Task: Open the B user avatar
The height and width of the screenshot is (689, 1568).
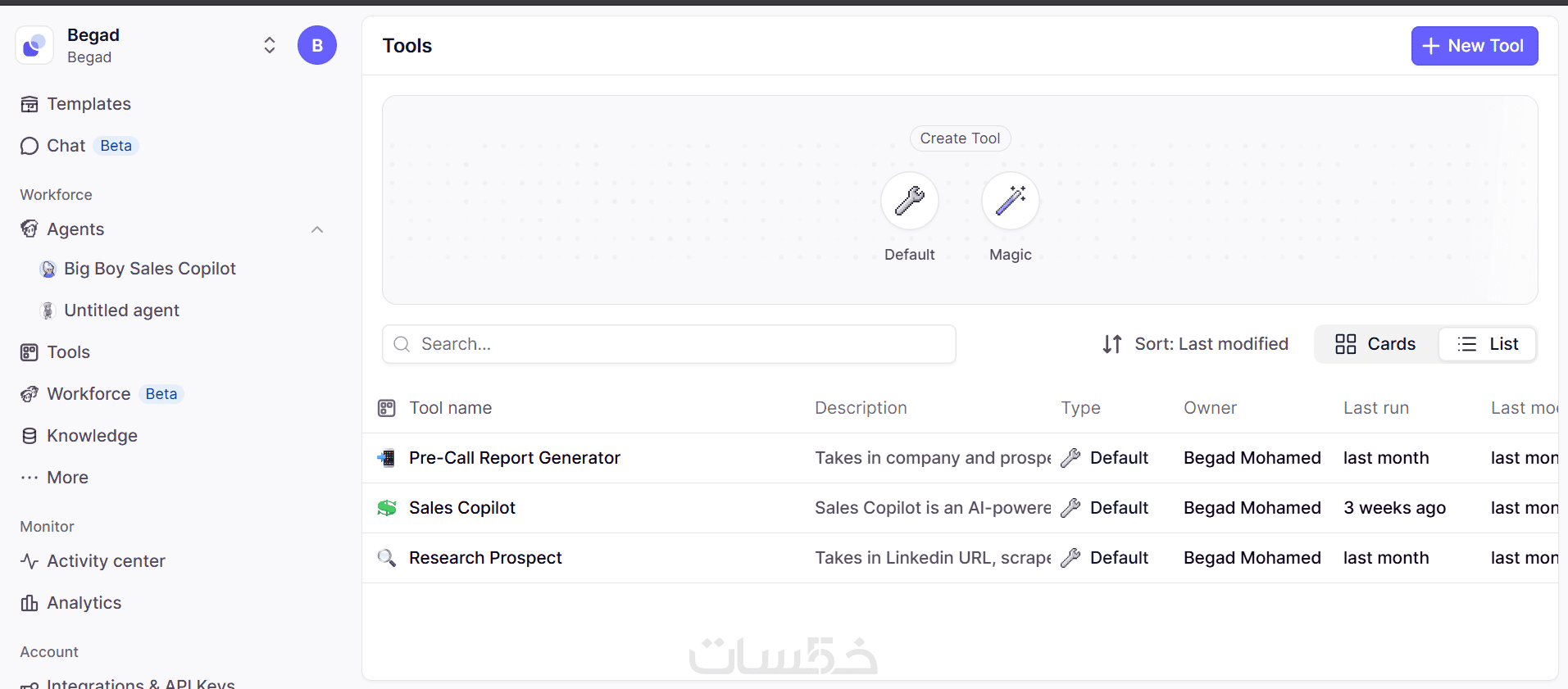Action: [x=316, y=45]
